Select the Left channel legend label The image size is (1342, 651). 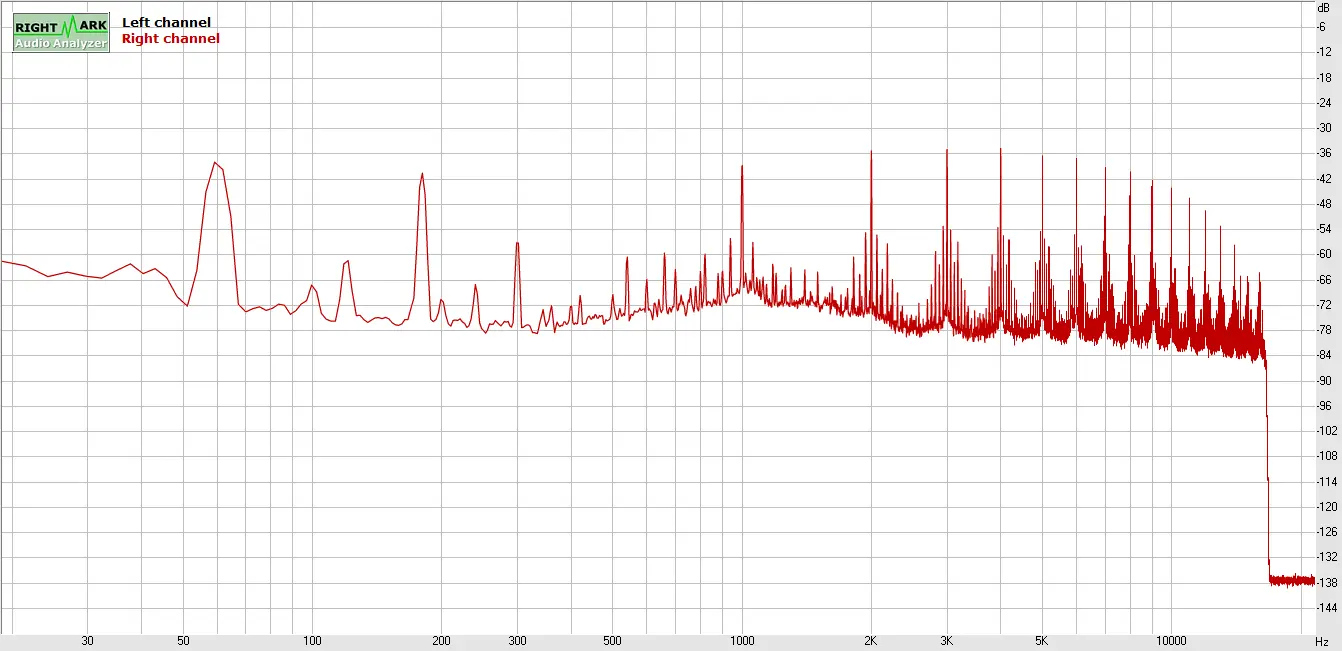(166, 22)
